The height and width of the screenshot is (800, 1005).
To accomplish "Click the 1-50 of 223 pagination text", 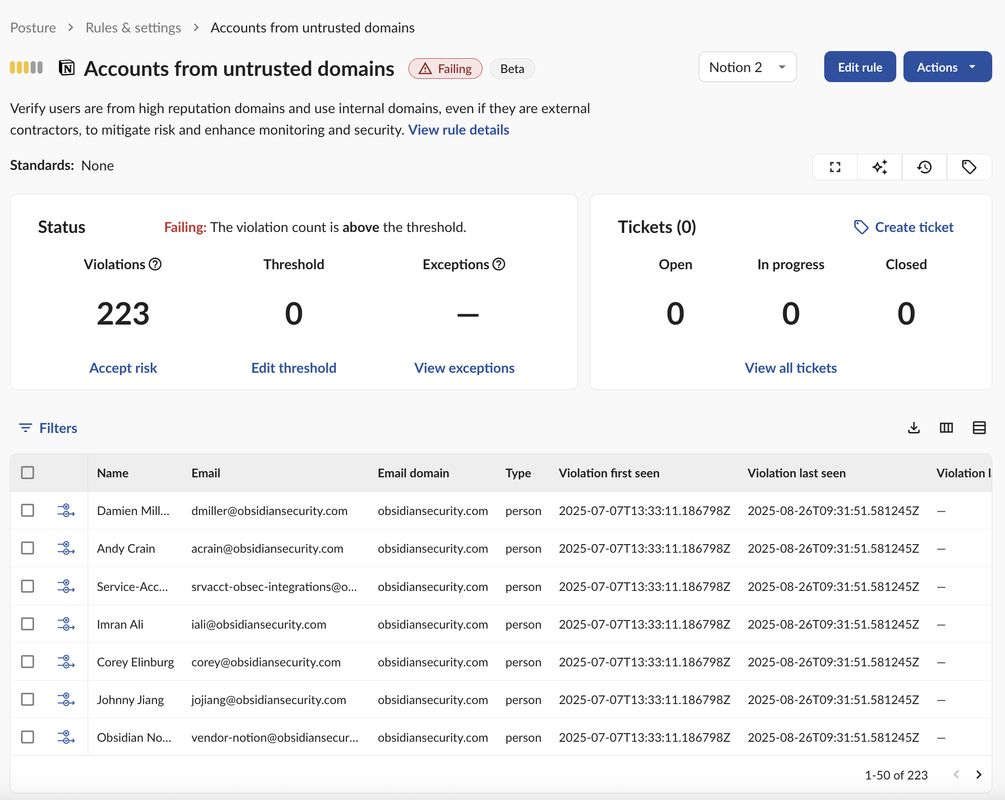I will point(896,775).
